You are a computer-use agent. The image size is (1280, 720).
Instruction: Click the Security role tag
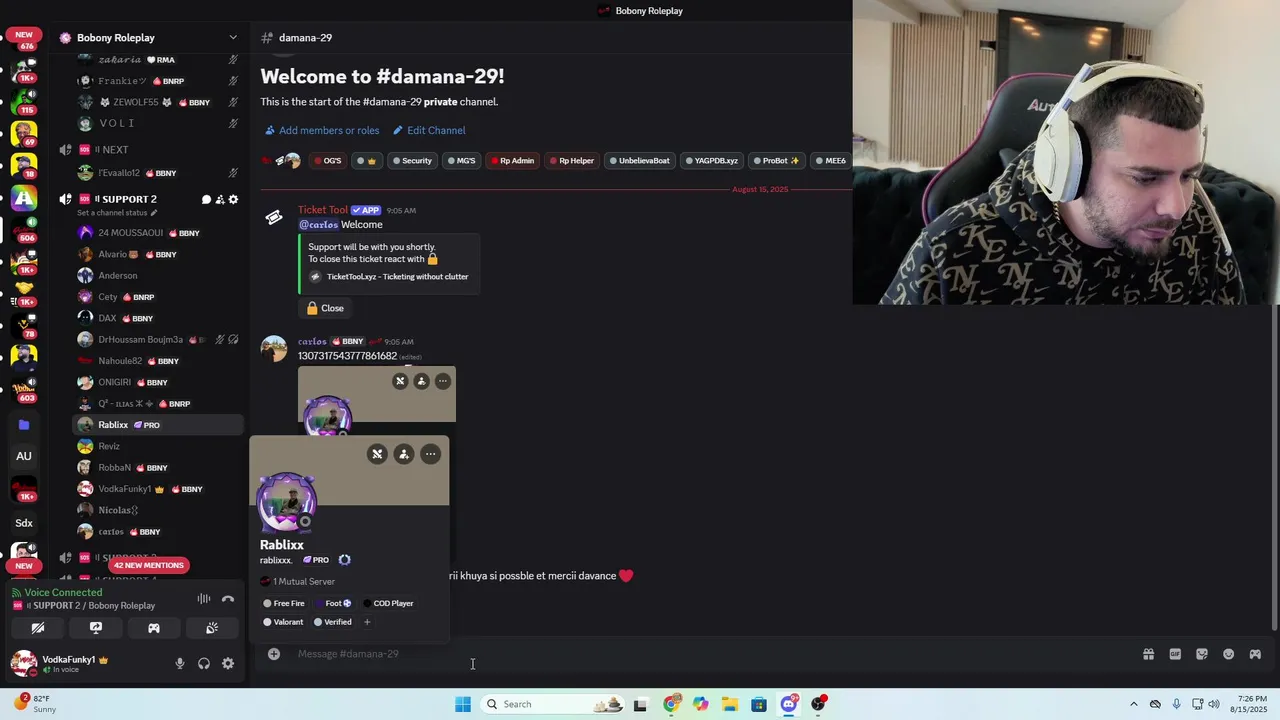point(411,160)
